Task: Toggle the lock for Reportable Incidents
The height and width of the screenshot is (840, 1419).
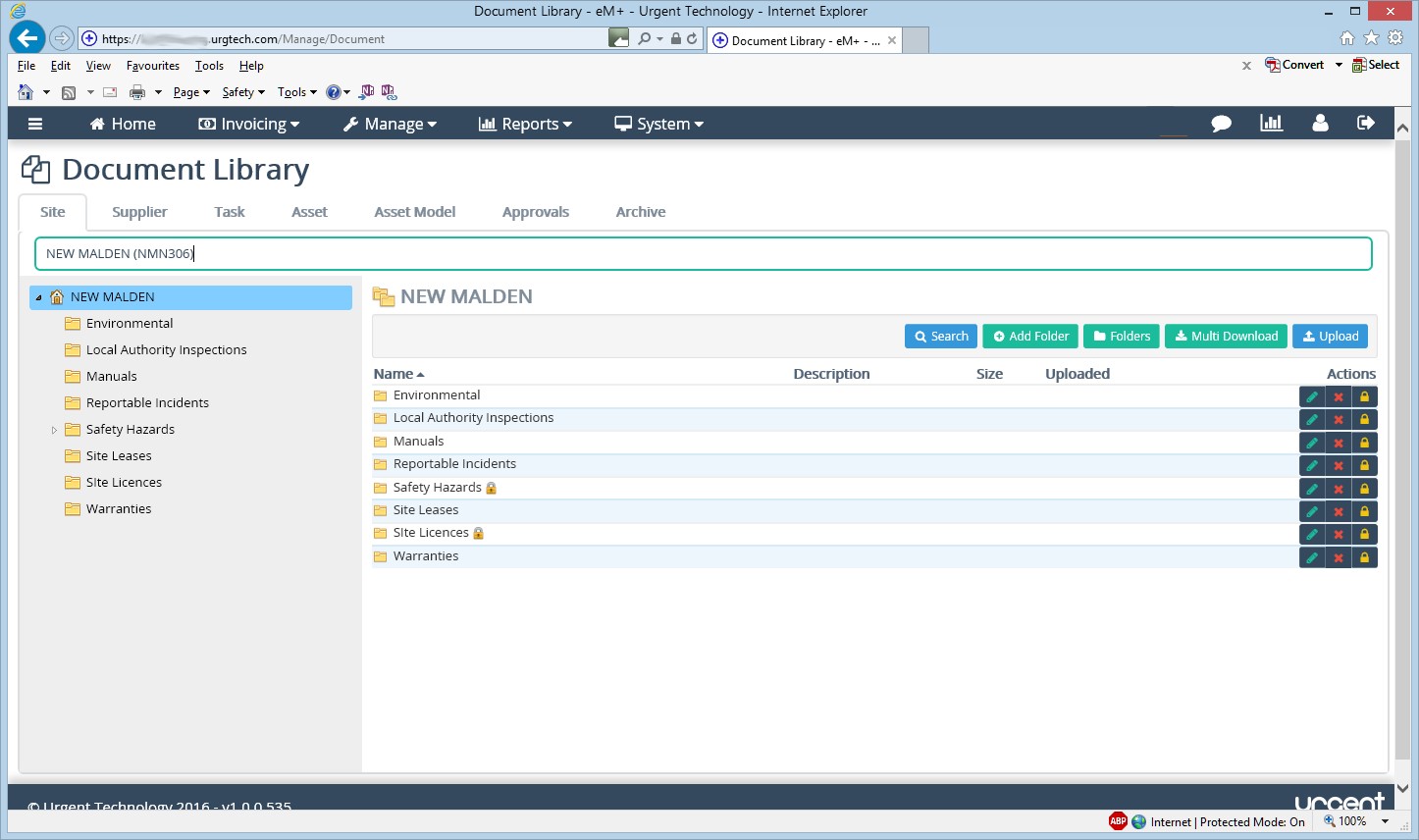Action: click(1365, 464)
